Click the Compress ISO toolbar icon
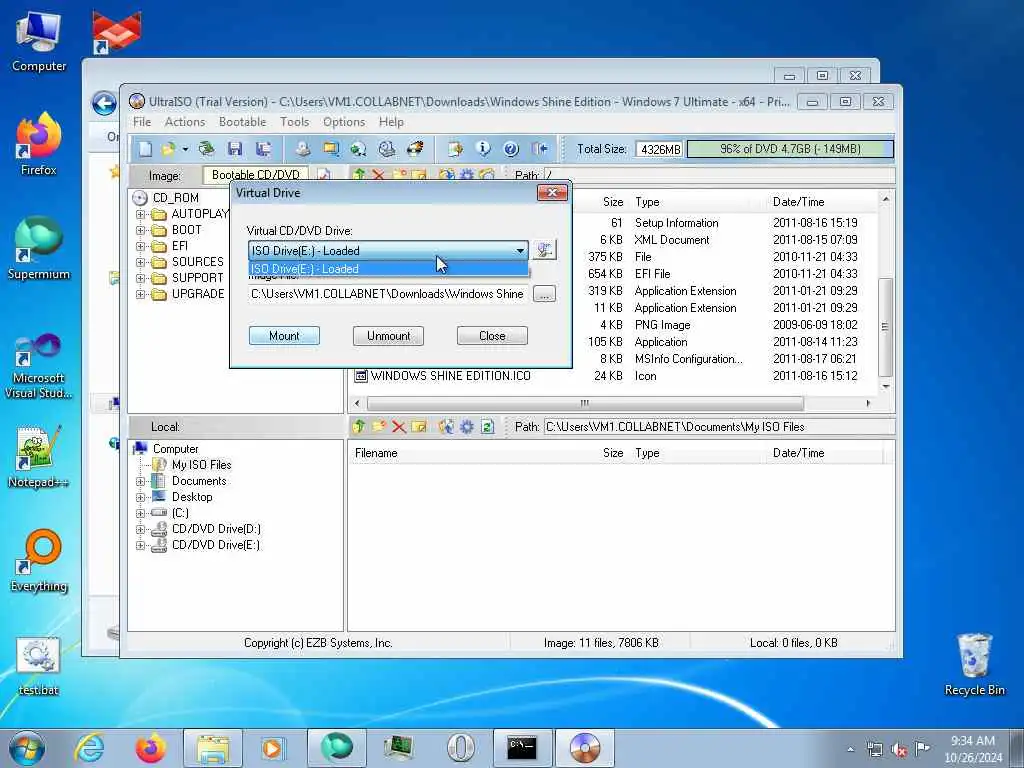1024x768 pixels. pos(331,149)
